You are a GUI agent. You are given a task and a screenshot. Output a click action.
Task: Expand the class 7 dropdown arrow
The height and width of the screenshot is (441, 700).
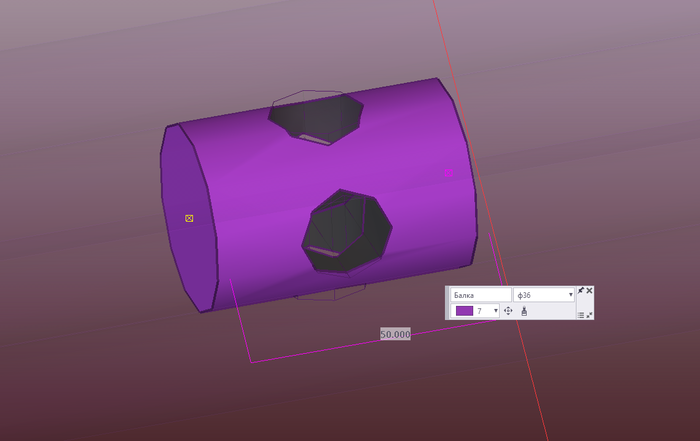pos(496,311)
